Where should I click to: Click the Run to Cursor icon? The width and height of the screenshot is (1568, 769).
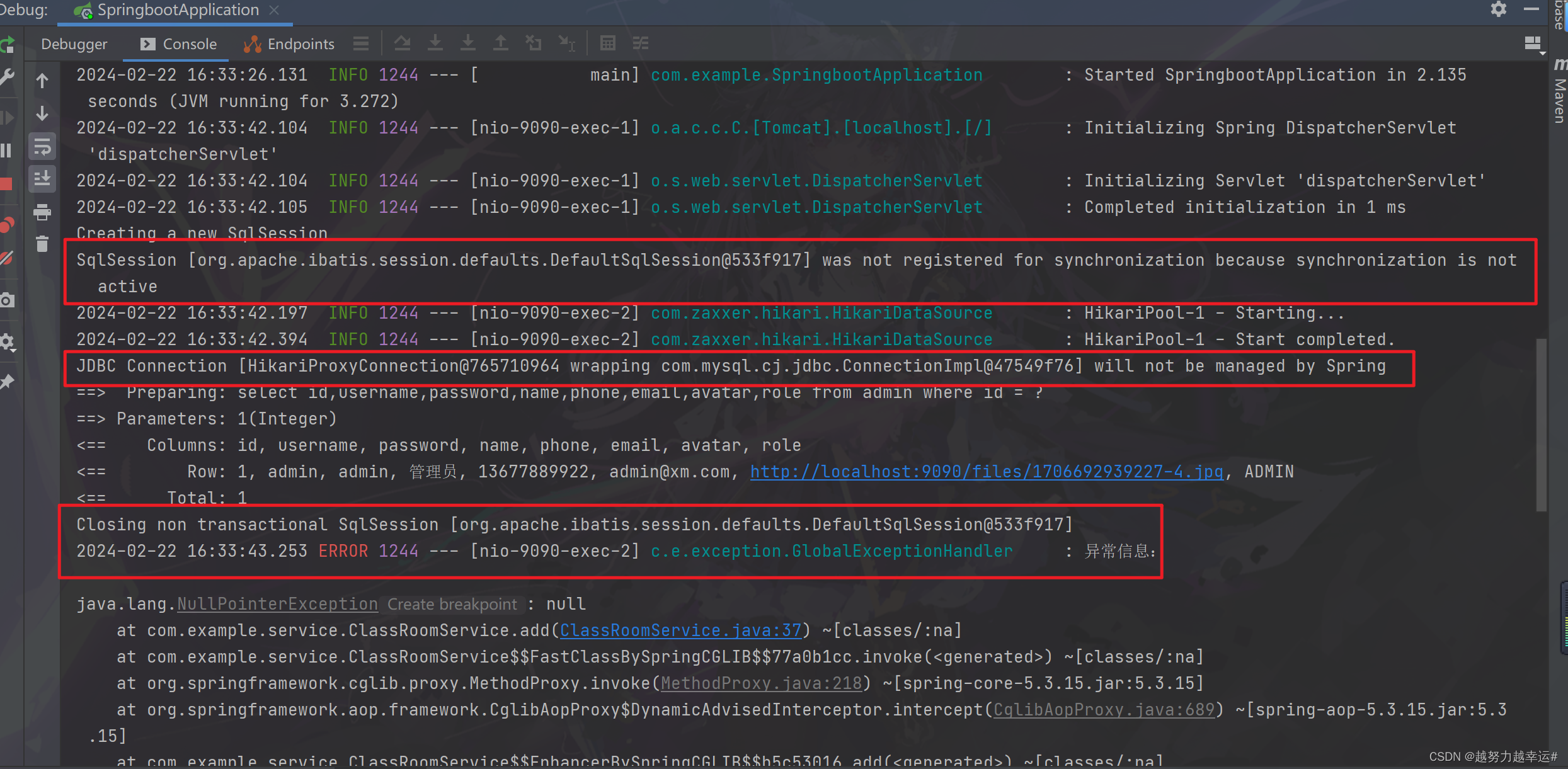click(566, 43)
